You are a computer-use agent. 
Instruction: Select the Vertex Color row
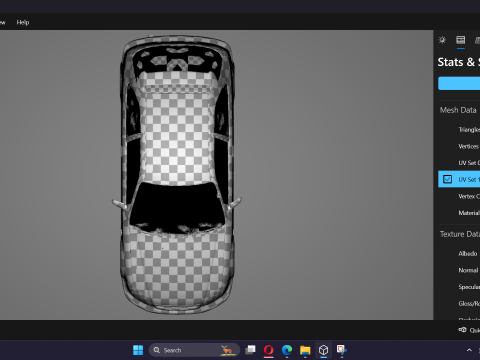(x=459, y=196)
